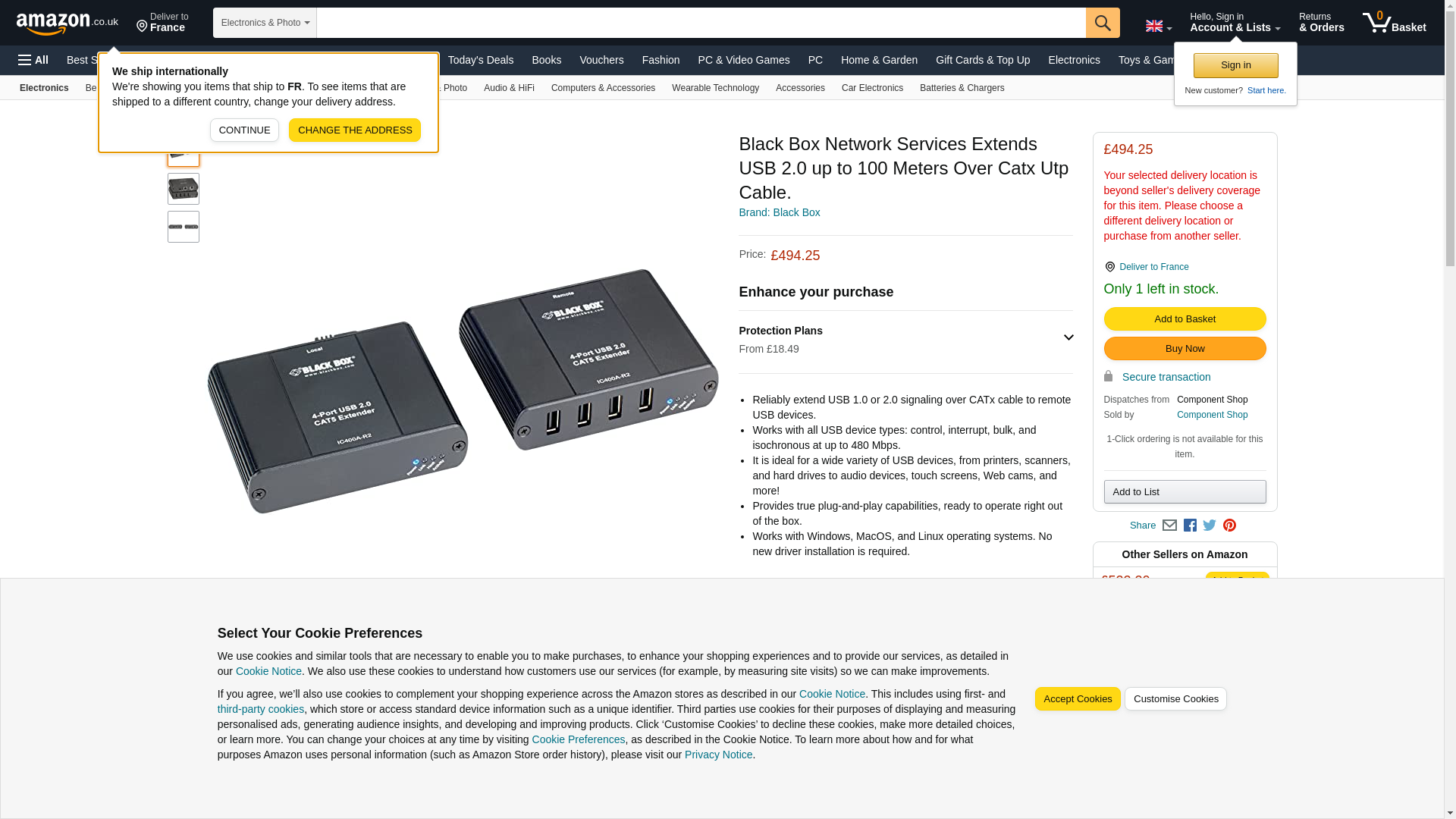Click the Add to Basket button
1456x819 pixels.
click(1185, 319)
